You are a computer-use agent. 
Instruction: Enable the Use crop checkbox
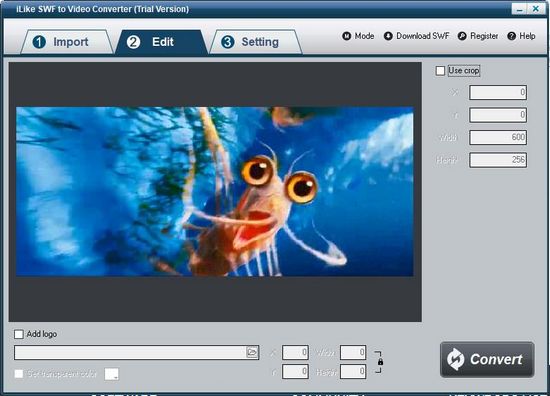pyautogui.click(x=440, y=71)
